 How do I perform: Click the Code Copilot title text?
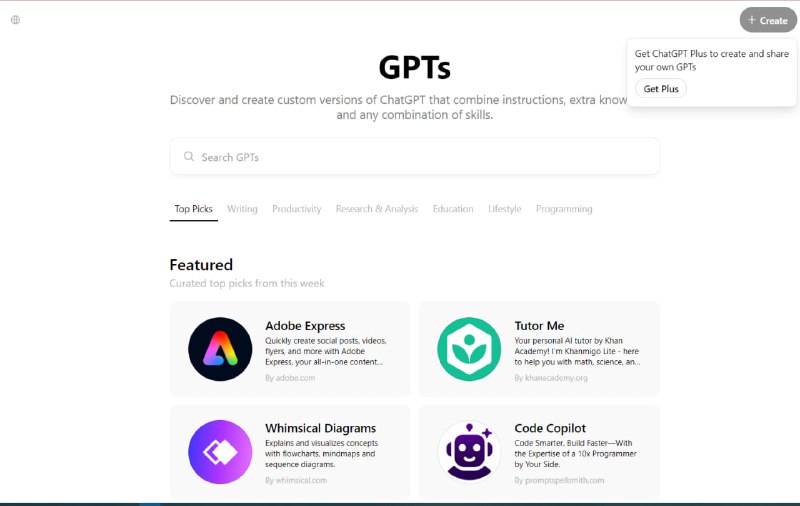pos(550,429)
